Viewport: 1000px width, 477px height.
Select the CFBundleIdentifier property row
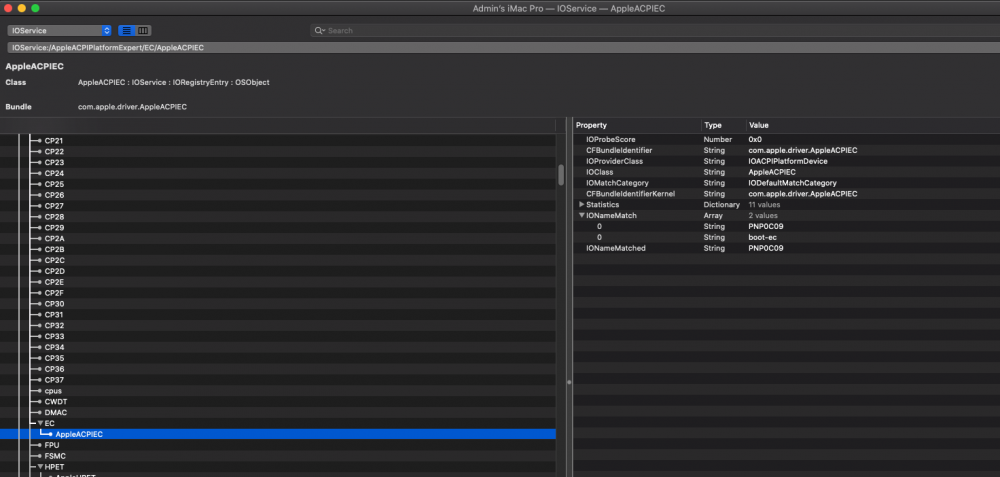[786, 150]
